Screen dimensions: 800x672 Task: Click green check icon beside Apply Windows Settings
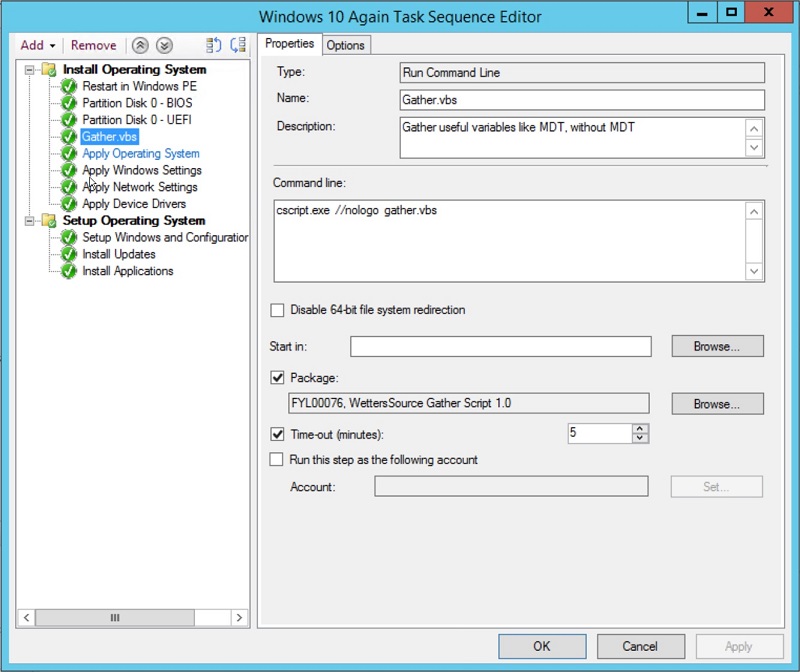pos(69,170)
